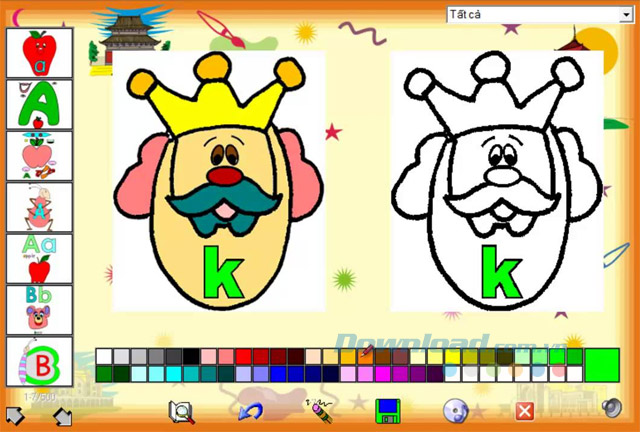
Task: Pick the bright magenta color swatch
Action: [x=383, y=374]
